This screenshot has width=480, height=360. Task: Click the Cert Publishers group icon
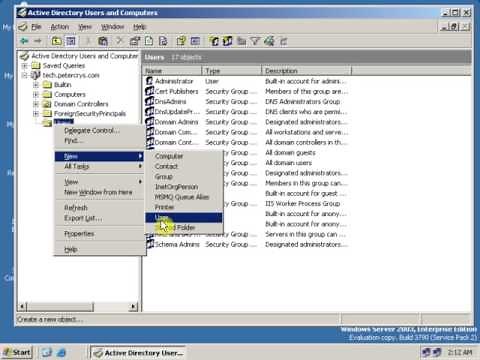click(x=150, y=91)
